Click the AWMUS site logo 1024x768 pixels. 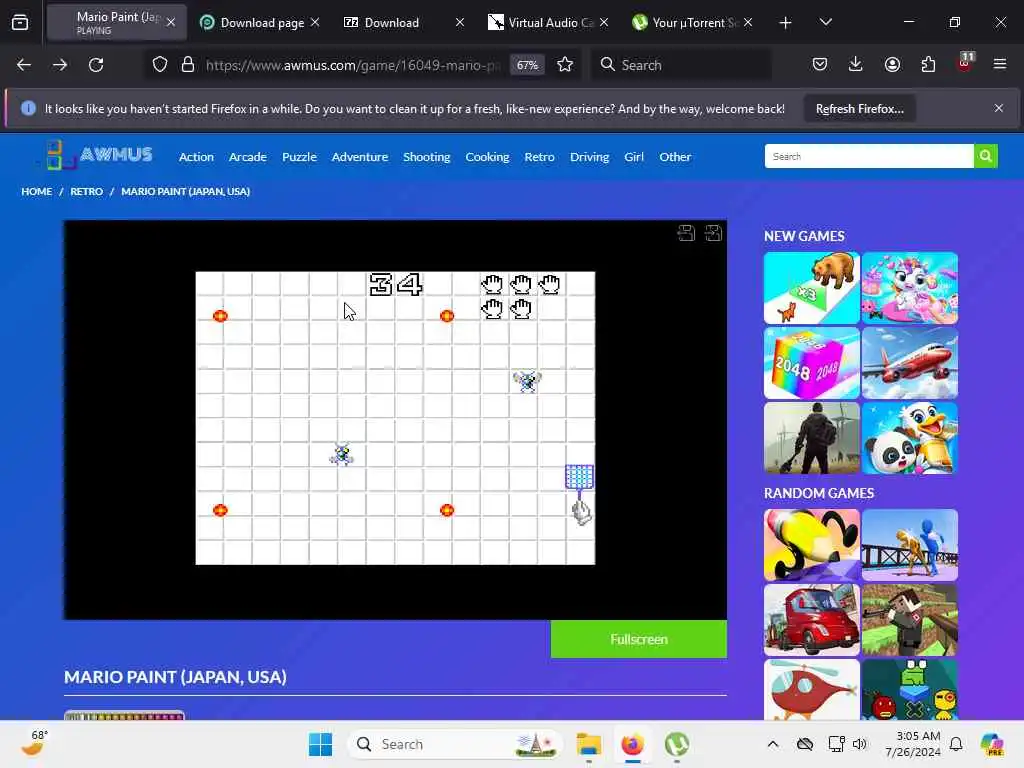coord(98,155)
